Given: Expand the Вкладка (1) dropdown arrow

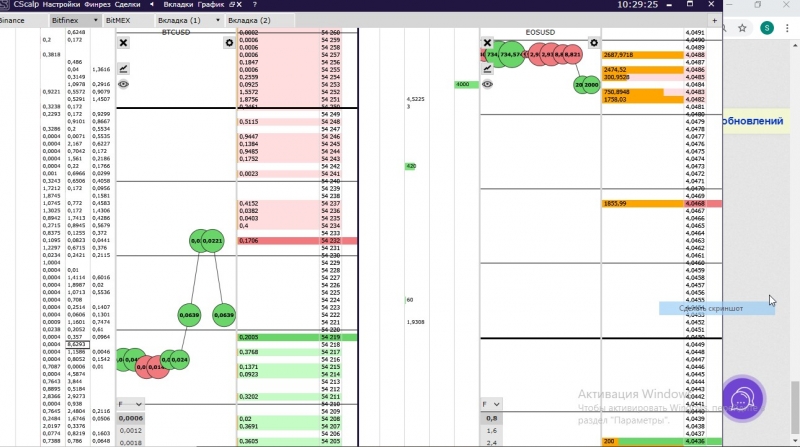Looking at the screenshot, I should (x=218, y=20).
